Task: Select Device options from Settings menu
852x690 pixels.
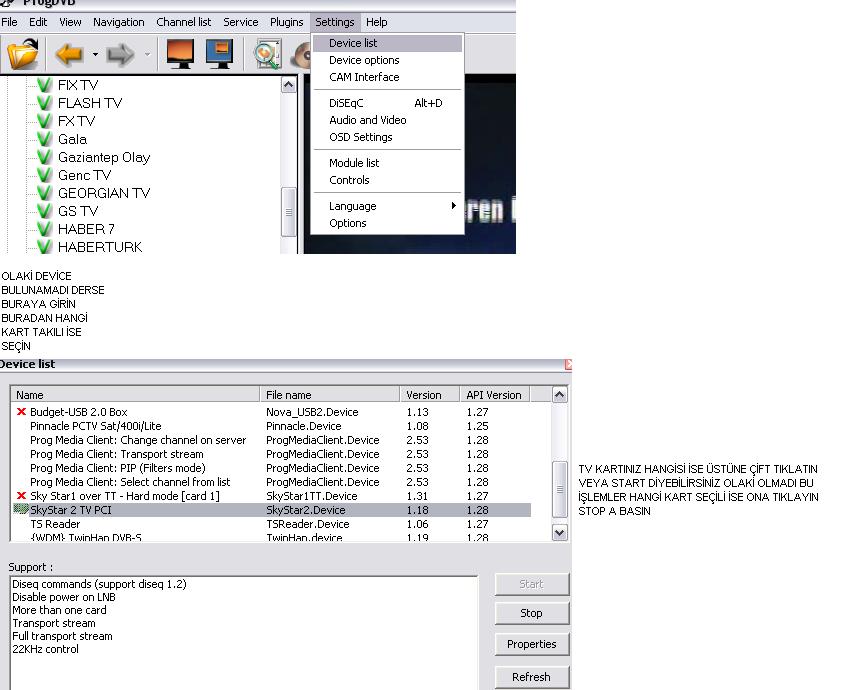Action: click(x=364, y=60)
